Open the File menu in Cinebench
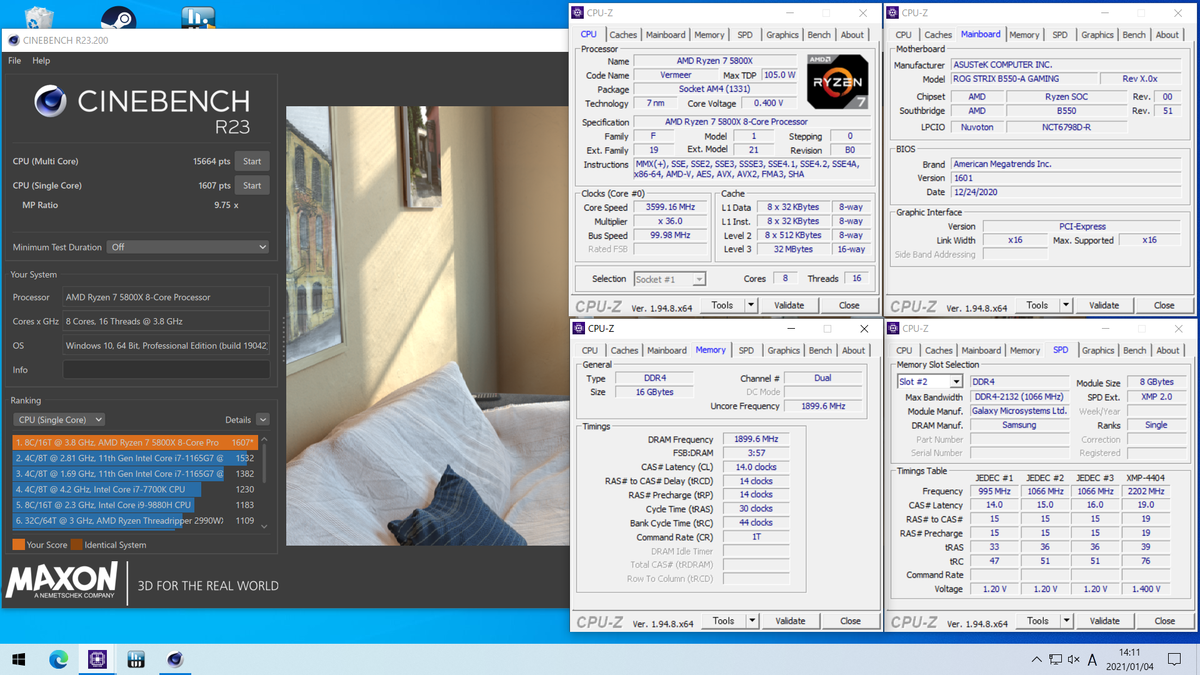 click(x=15, y=61)
